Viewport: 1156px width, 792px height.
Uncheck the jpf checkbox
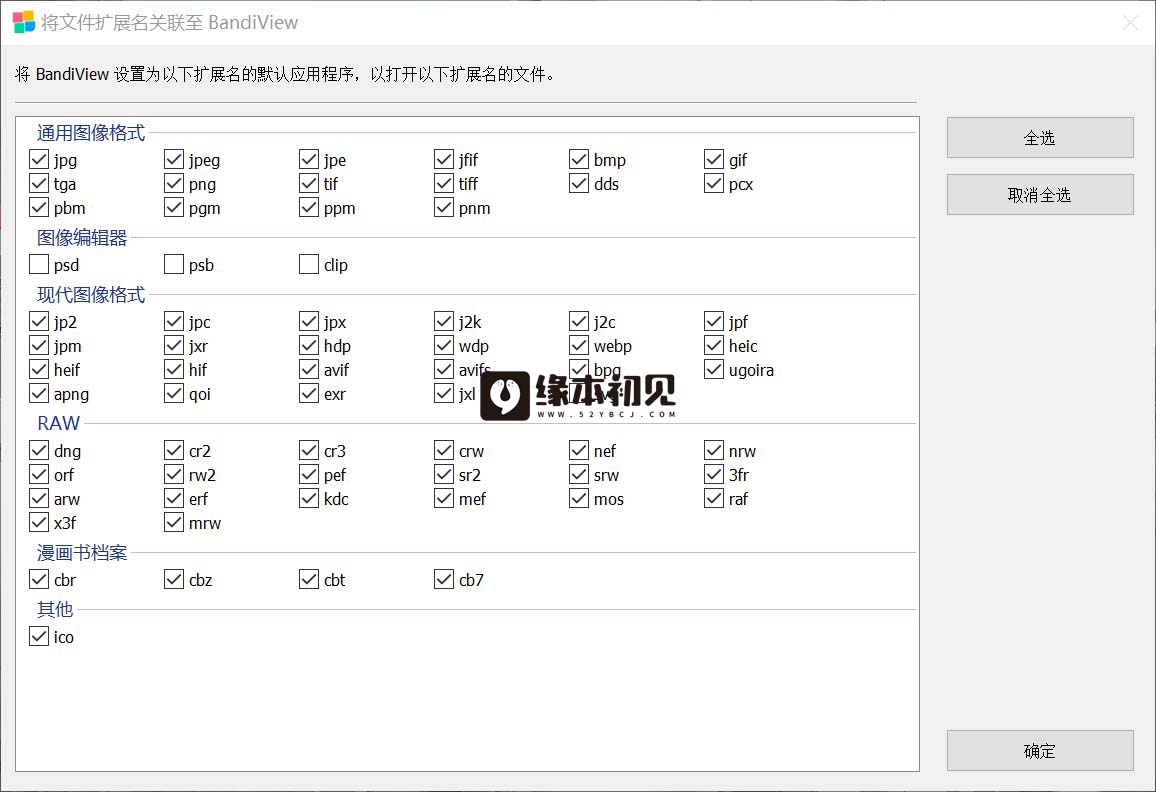tap(714, 321)
